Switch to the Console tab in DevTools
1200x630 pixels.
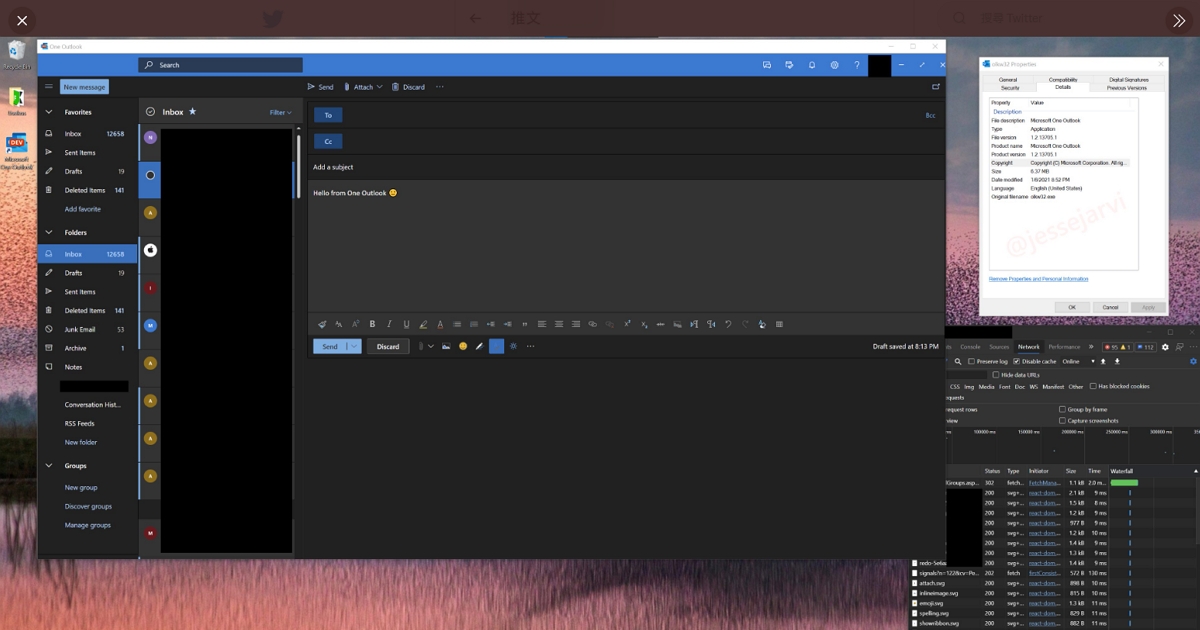click(969, 347)
